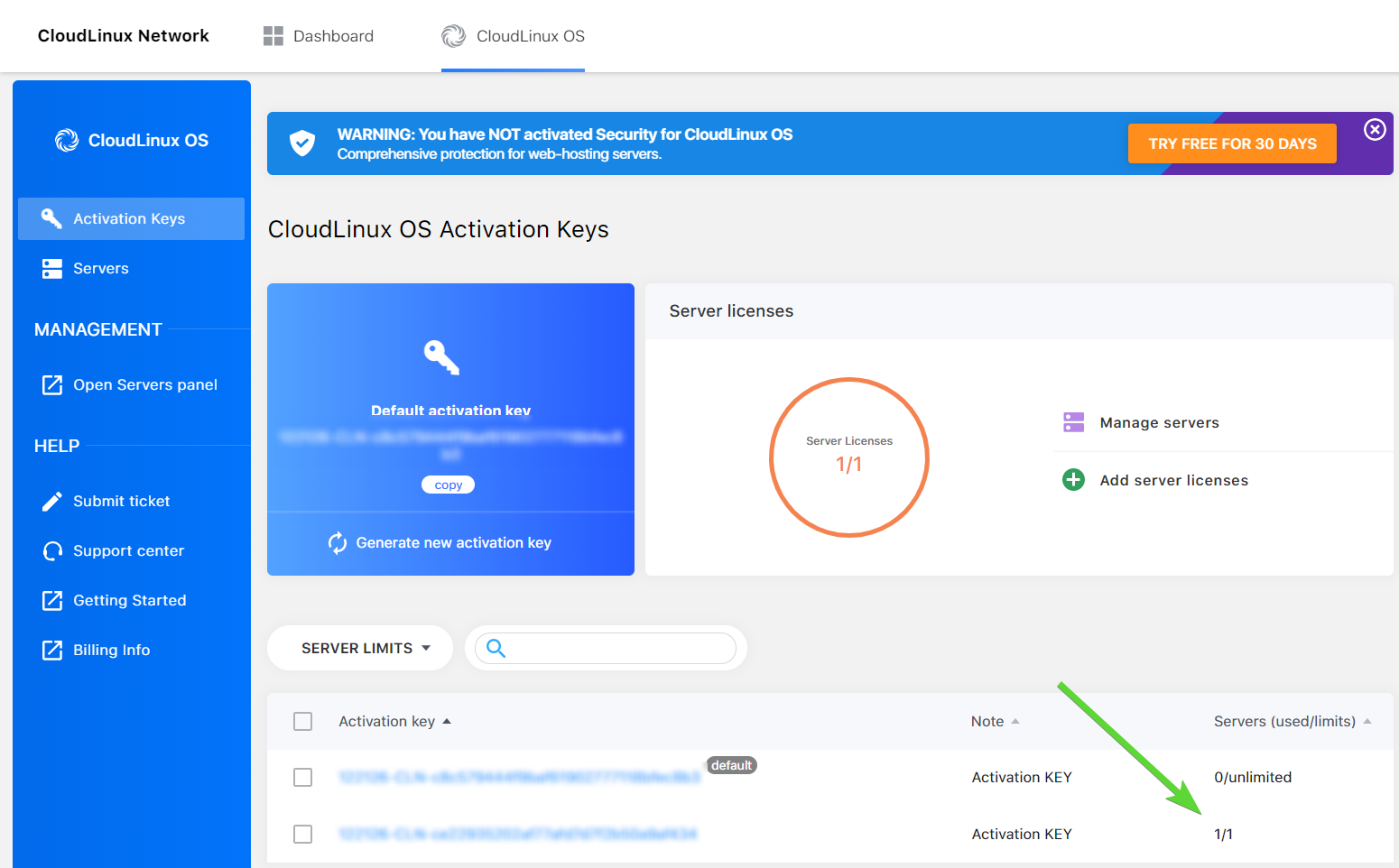Click the key icon above default activation key

click(442, 357)
